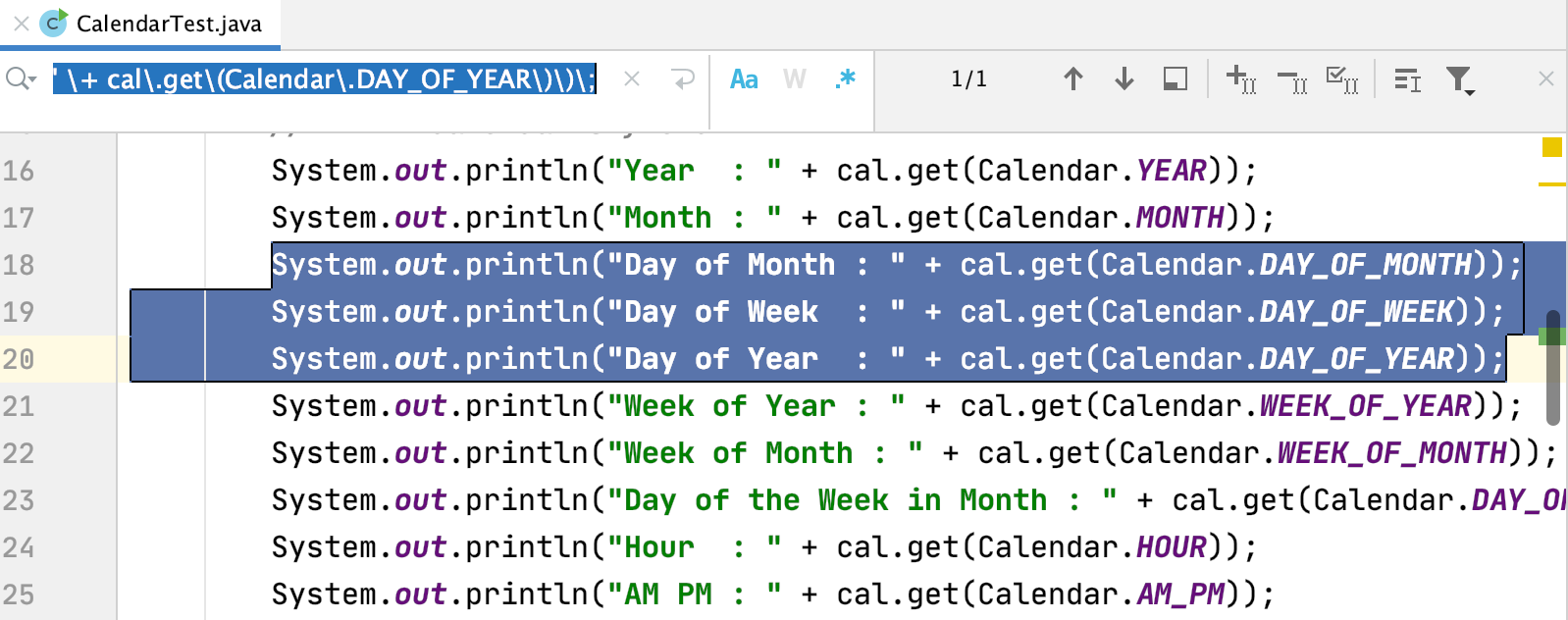The height and width of the screenshot is (620, 1568).
Task: Click inside the regex search input field
Action: point(324,79)
